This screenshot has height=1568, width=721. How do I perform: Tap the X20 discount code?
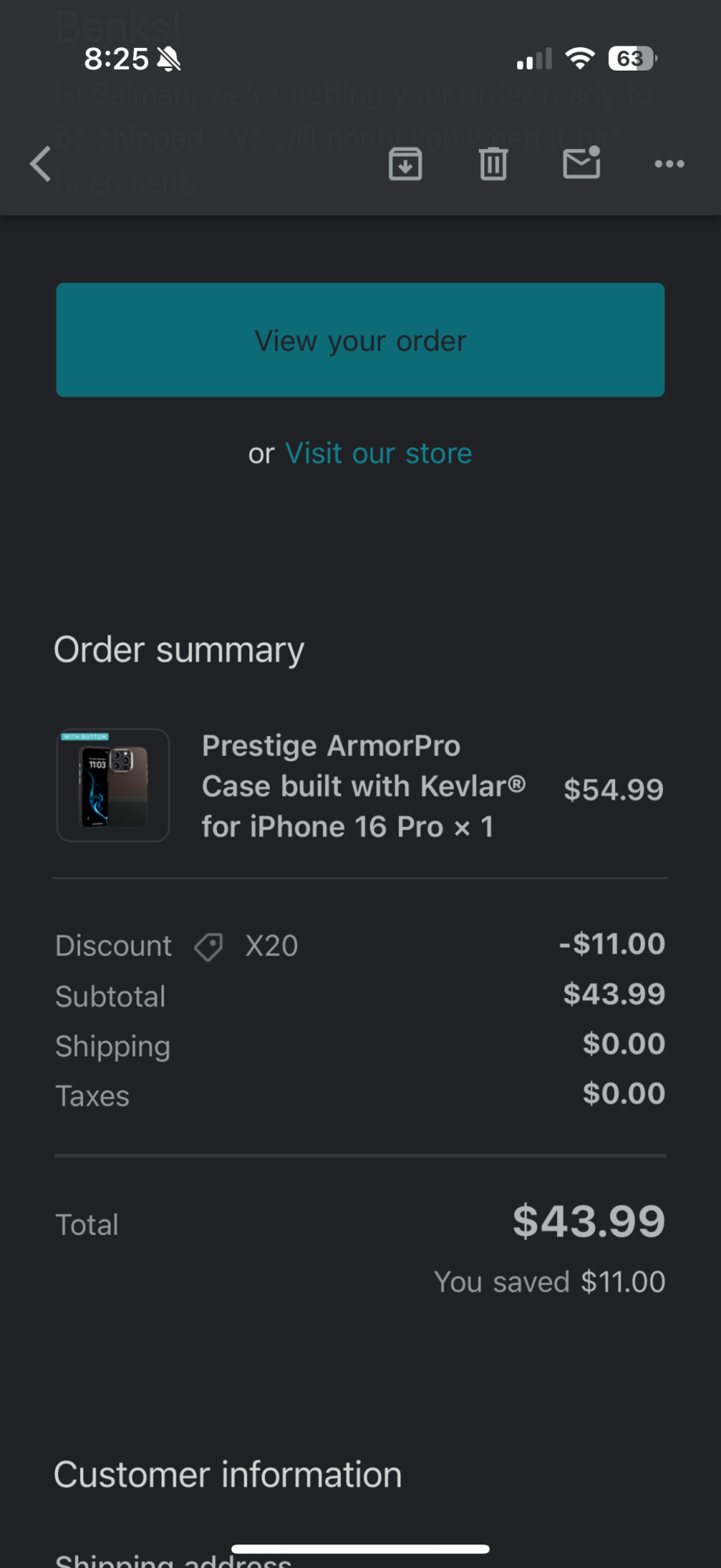coord(271,946)
